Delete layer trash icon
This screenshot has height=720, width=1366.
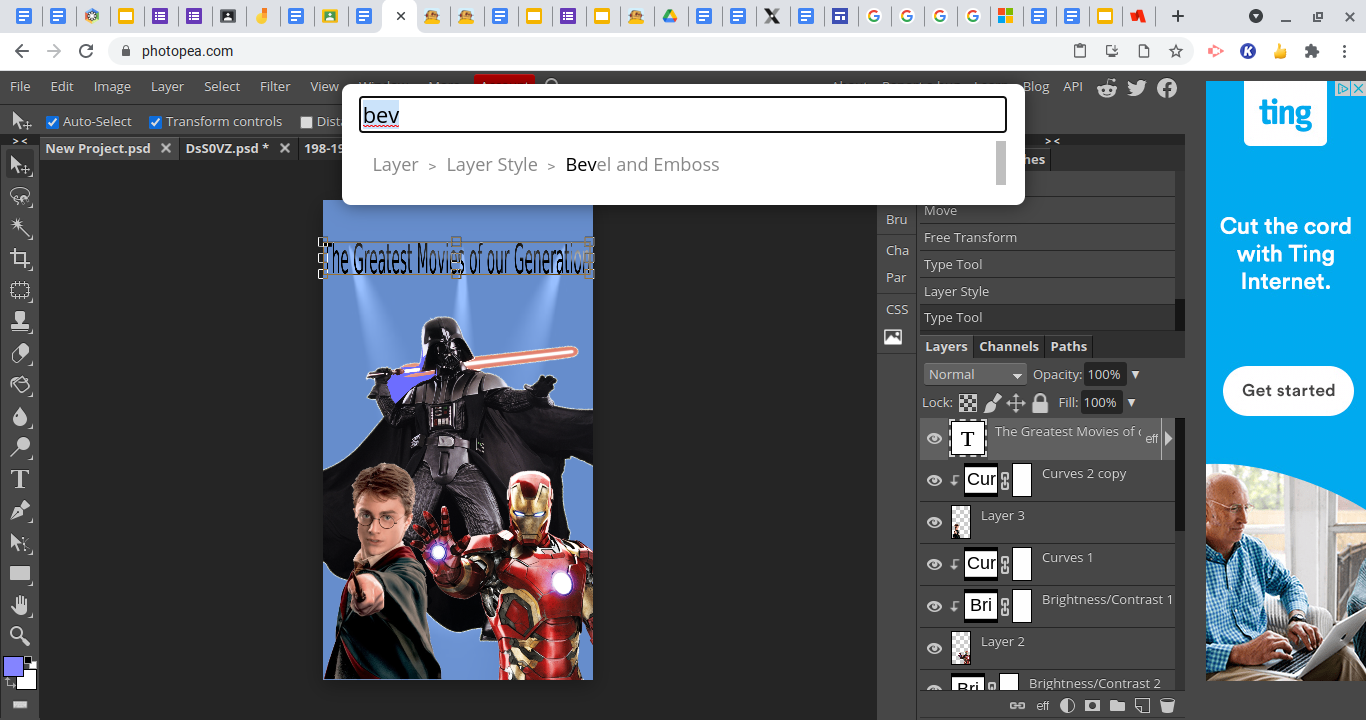[x=1167, y=706]
